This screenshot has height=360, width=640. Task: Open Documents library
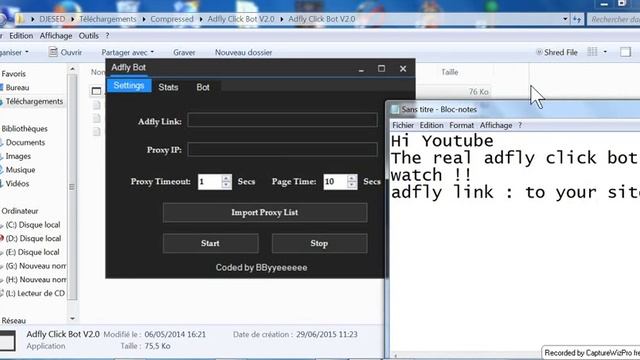click(x=25, y=142)
